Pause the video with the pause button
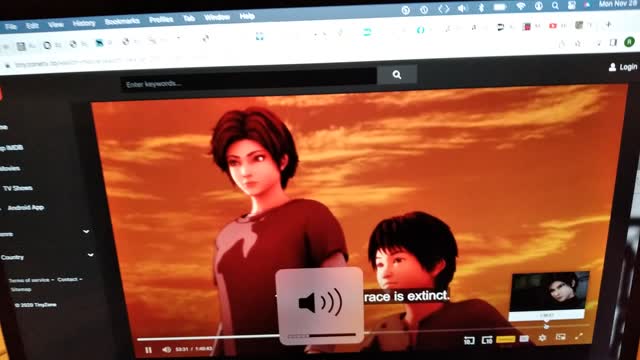Image resolution: width=640 pixels, height=360 pixels. coord(148,350)
